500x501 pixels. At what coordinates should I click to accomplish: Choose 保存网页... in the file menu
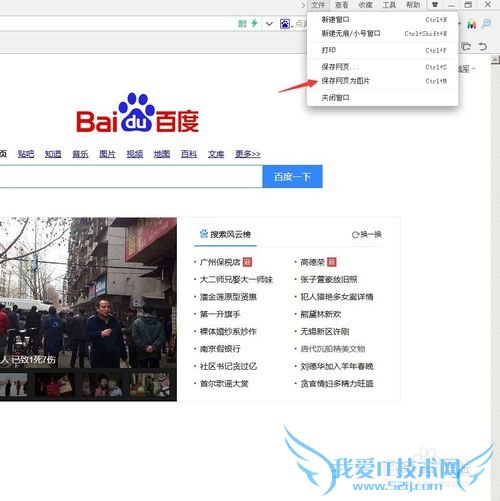pyautogui.click(x=383, y=67)
